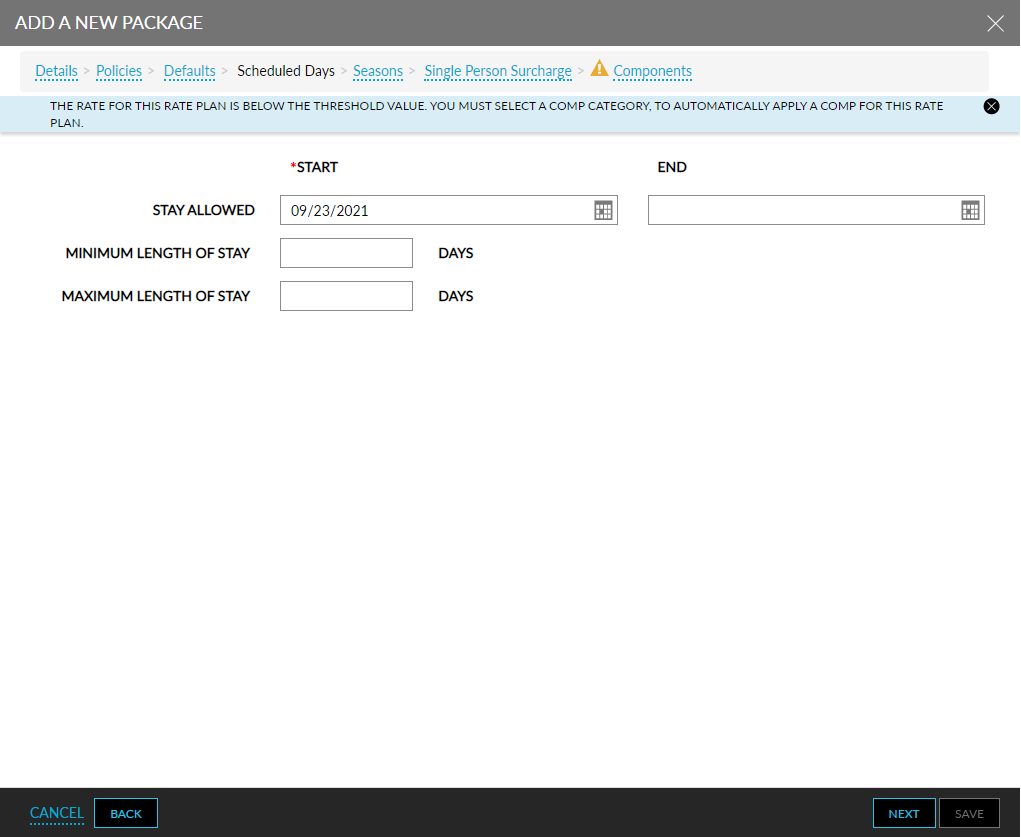Open the Single Person Surcharge step
This screenshot has width=1021, height=837.
[497, 71]
